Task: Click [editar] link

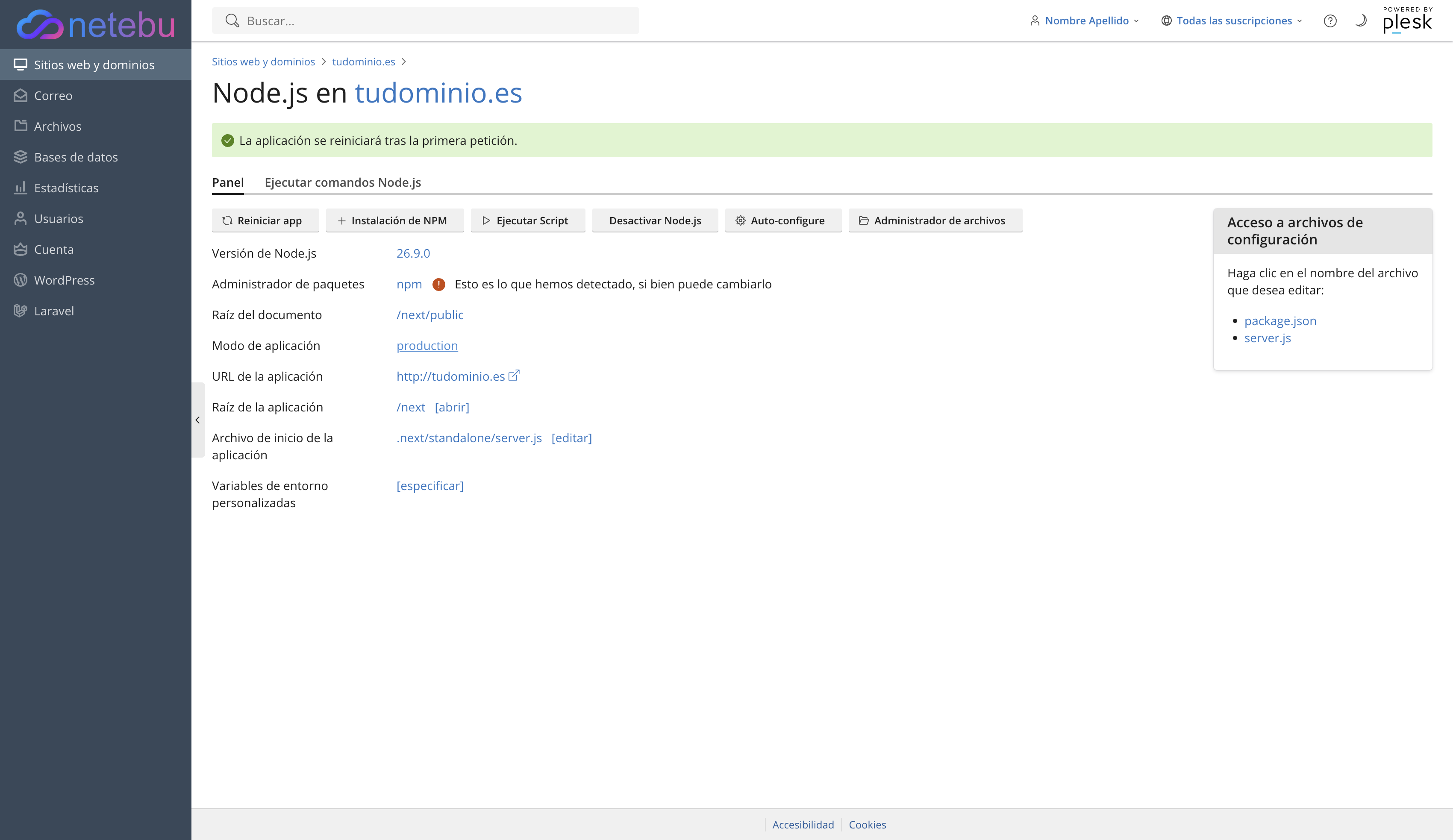Action: tap(571, 438)
